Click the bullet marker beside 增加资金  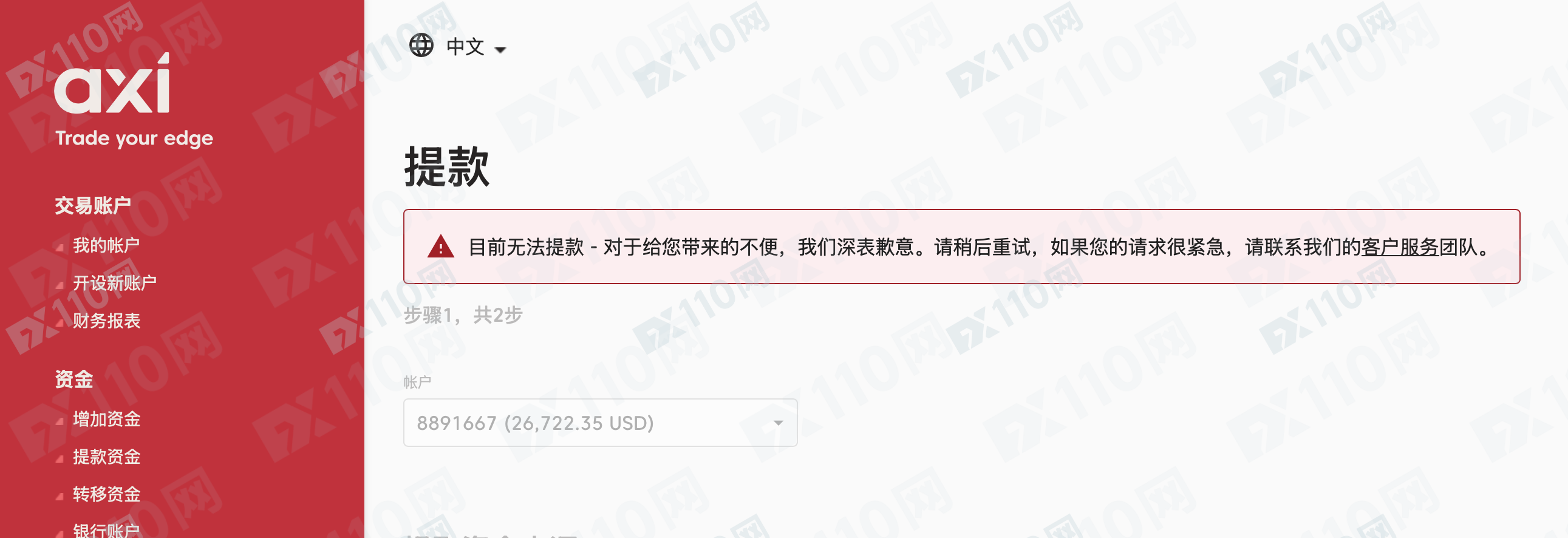60,421
